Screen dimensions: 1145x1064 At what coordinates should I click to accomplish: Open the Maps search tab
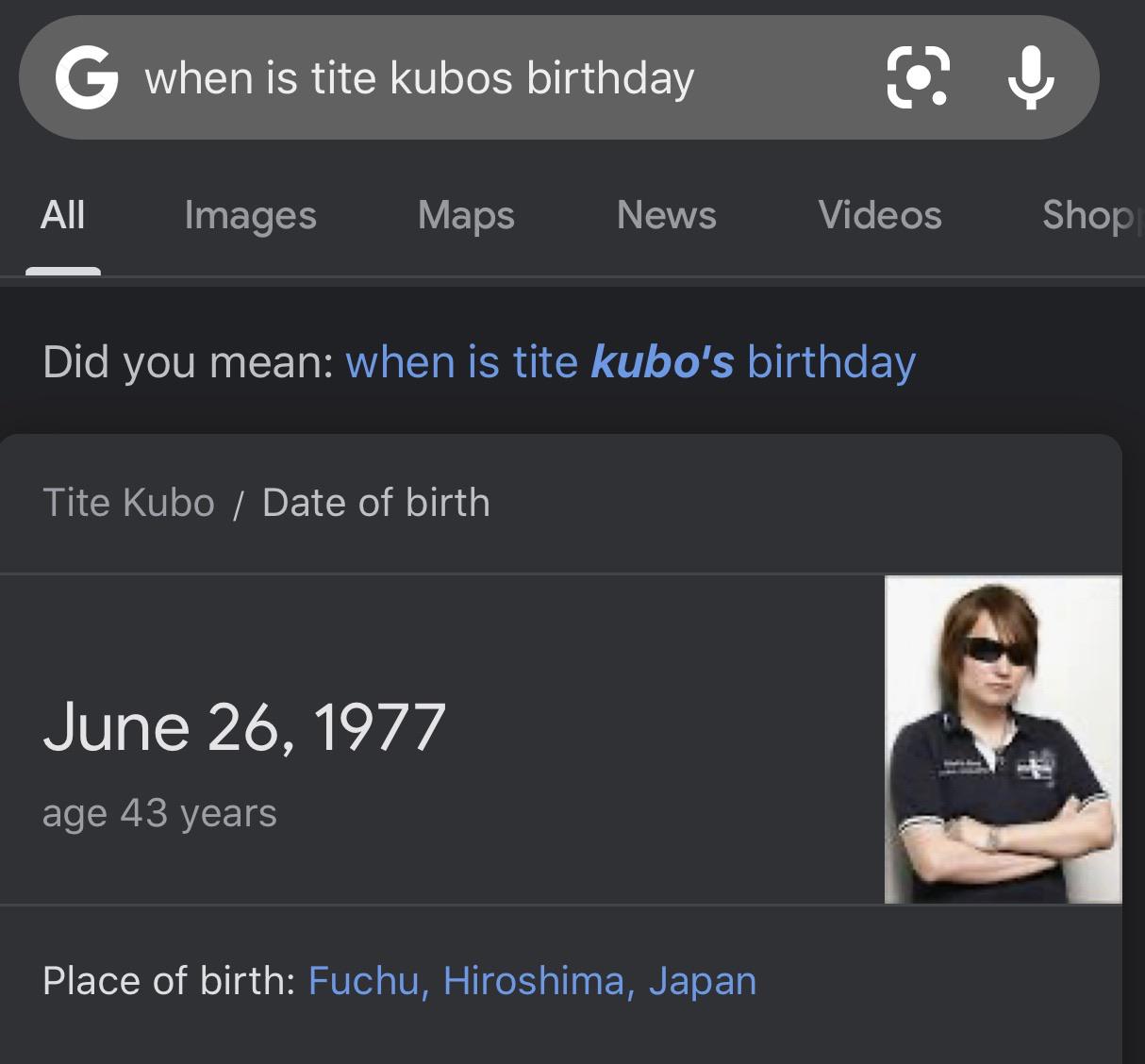pos(465,215)
